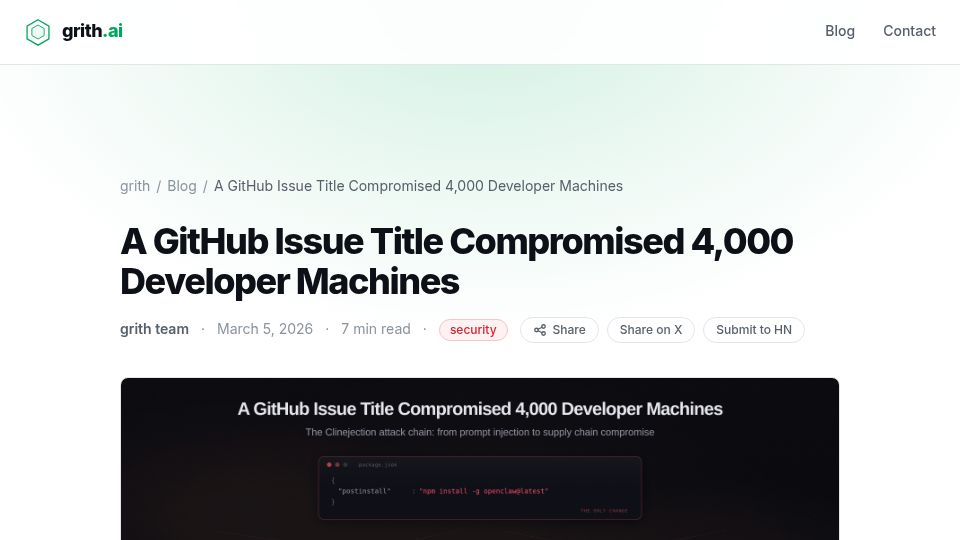Go to grith in the breadcrumb
960x540 pixels.
[135, 186]
